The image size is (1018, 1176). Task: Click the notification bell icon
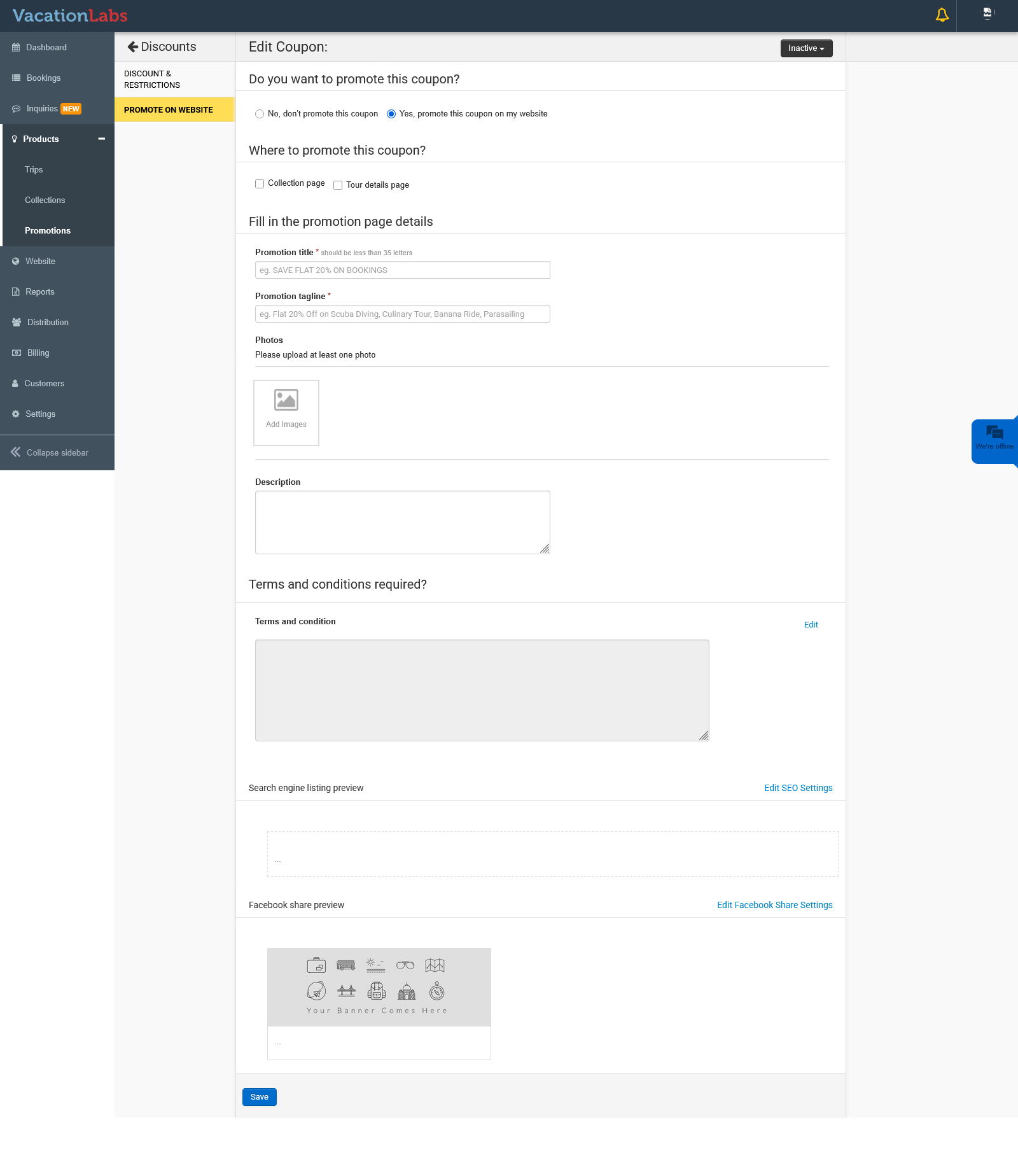point(942,15)
